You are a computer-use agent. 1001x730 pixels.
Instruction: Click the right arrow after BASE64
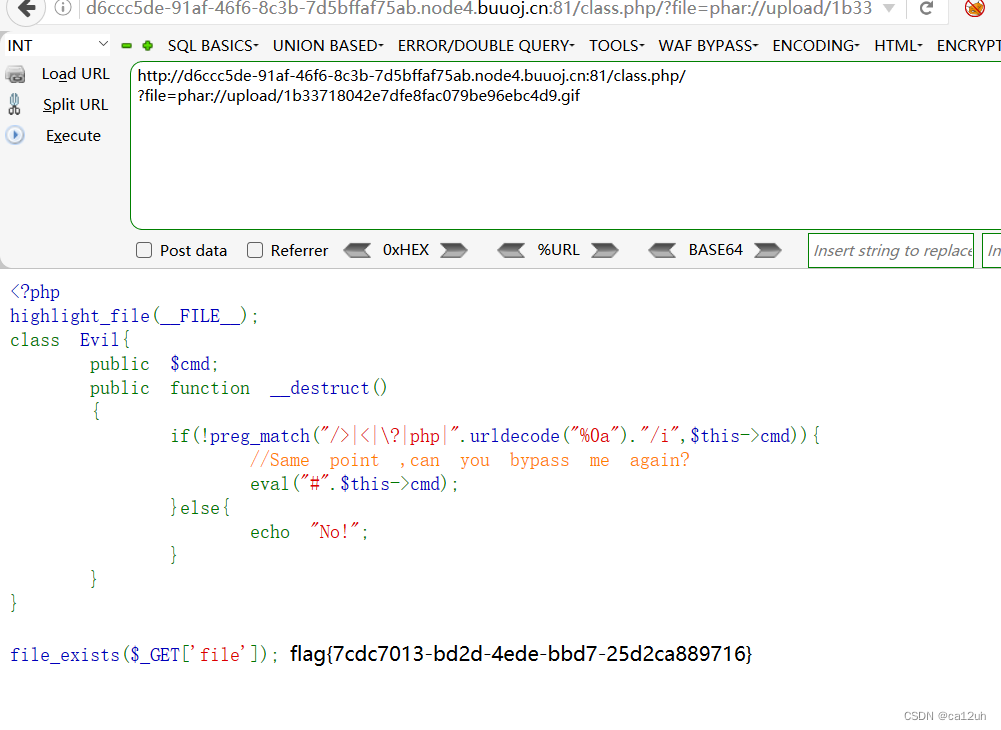(x=768, y=250)
